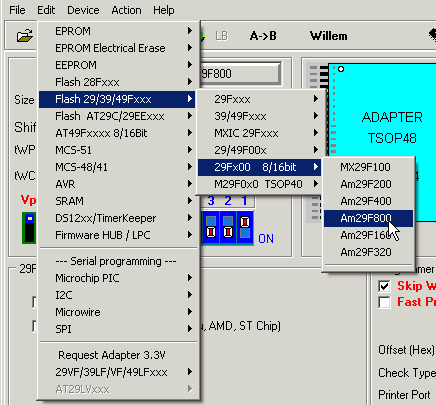
Task: Open the 39/49Fxxx submenu
Action: [x=259, y=116]
